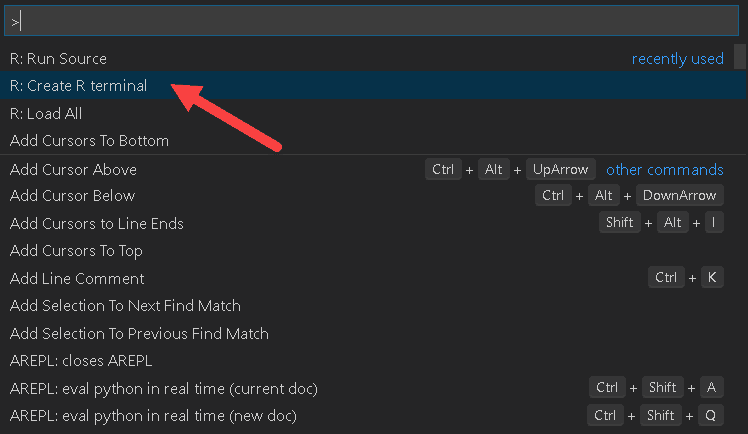The width and height of the screenshot is (748, 434).
Task: Select AREPL eval python (current doc)
Action: pos(163,388)
